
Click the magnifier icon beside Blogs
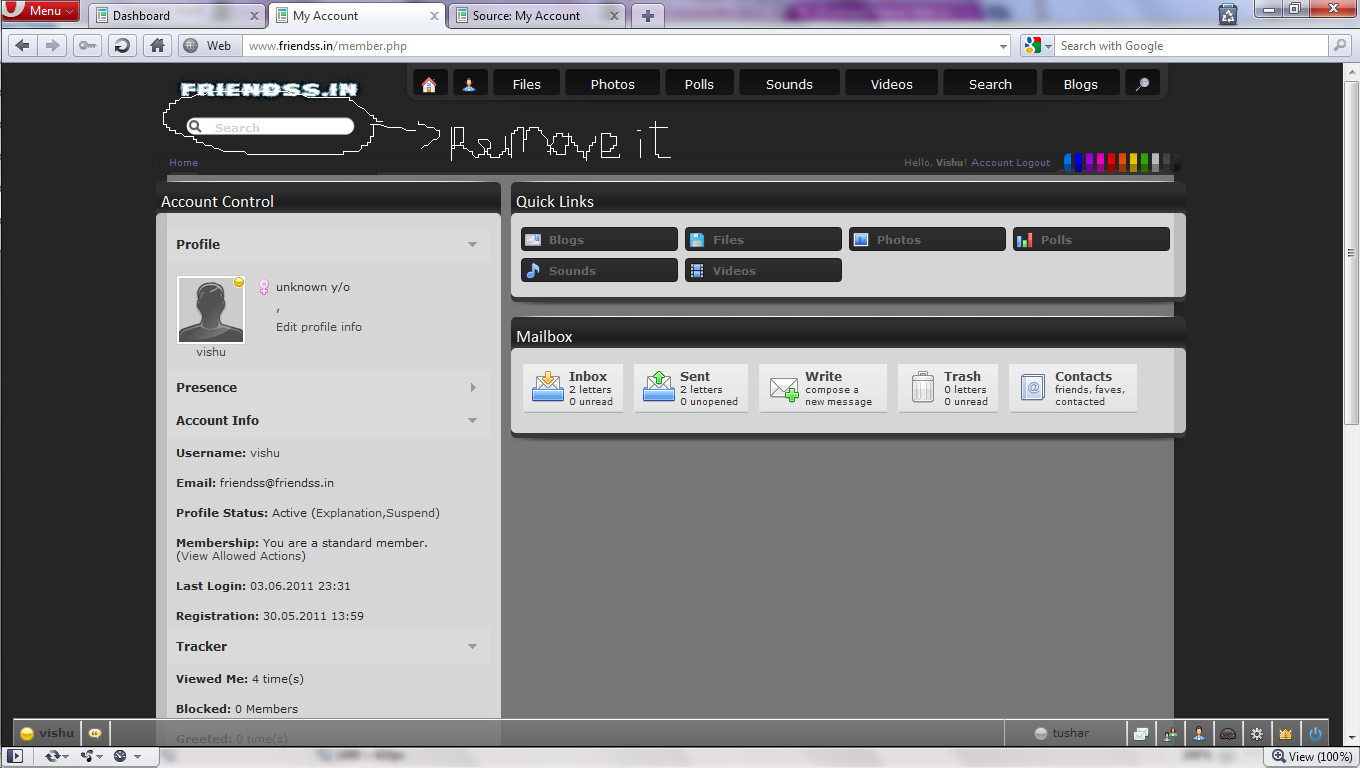coord(1142,84)
